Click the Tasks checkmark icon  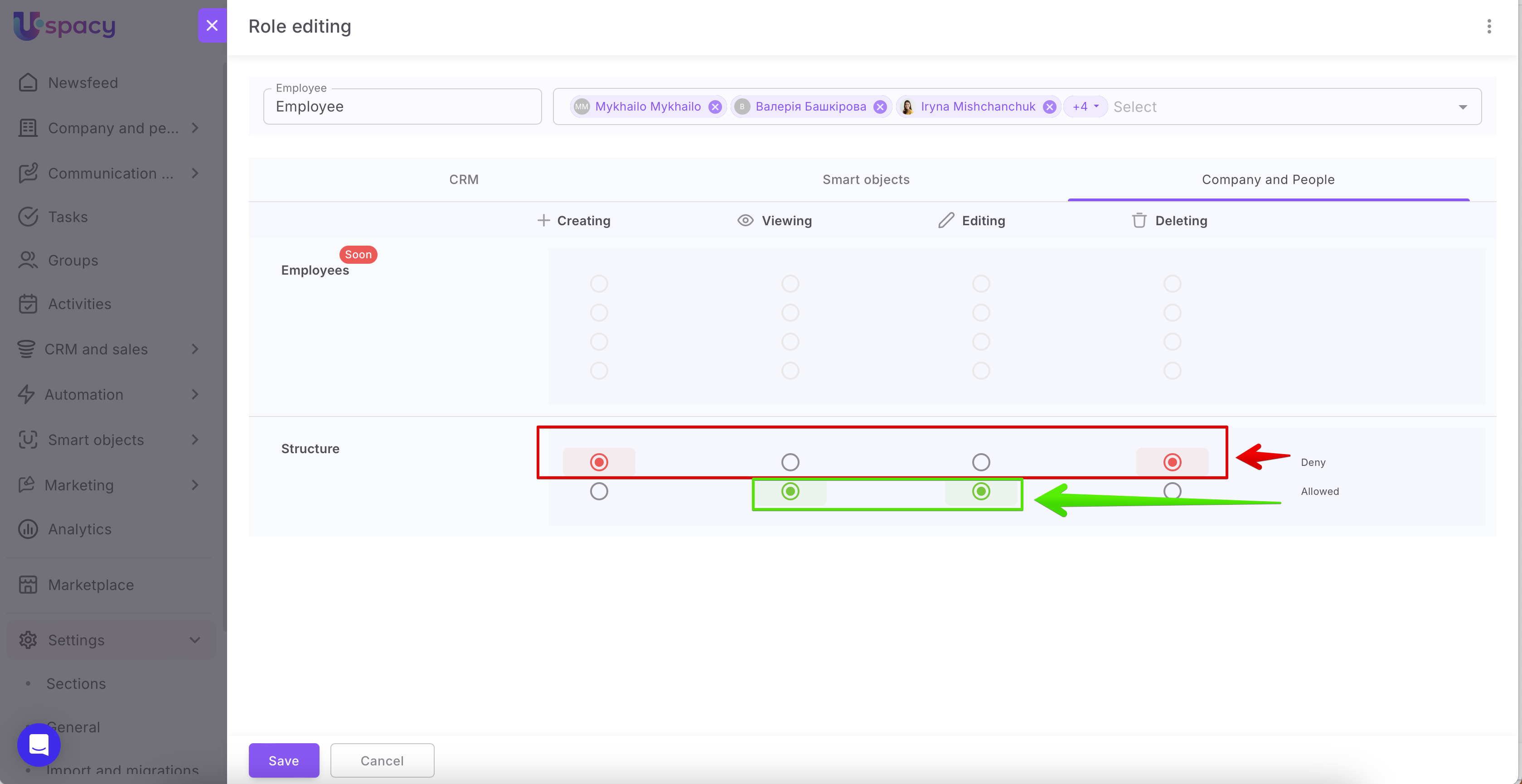tap(28, 217)
